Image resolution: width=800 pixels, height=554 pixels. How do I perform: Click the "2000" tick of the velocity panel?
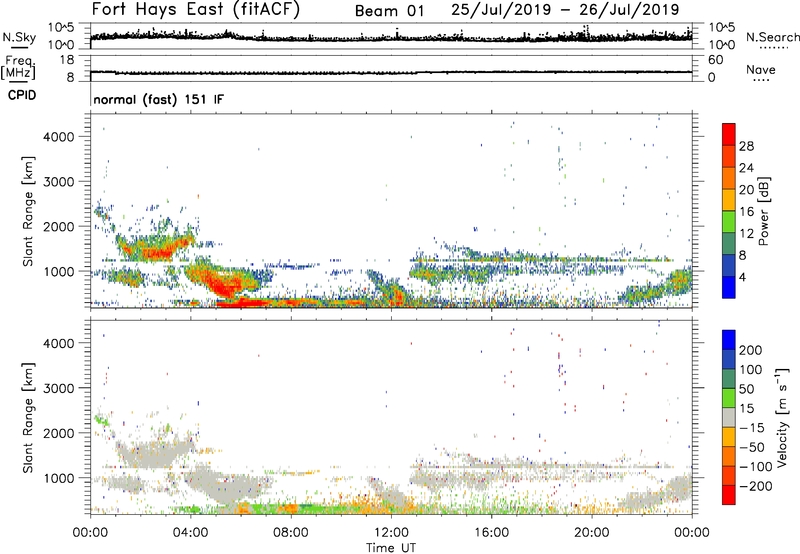point(58,433)
